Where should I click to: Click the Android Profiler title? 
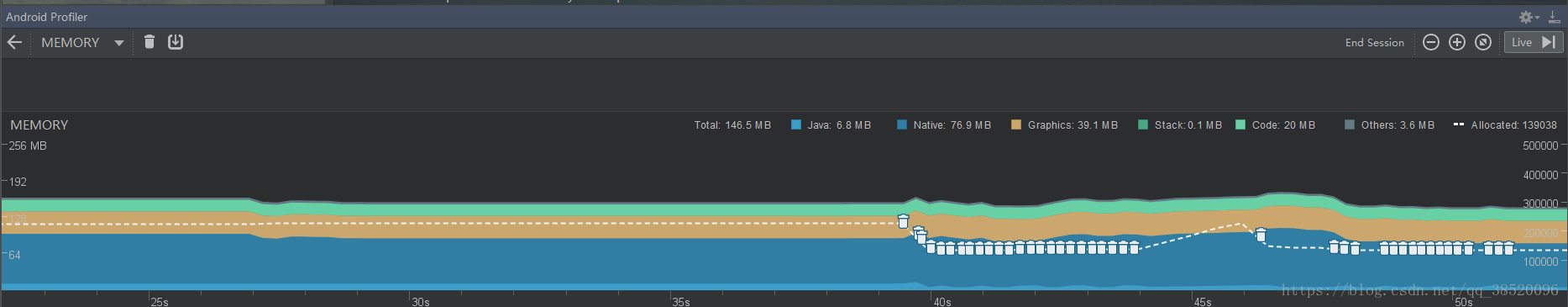[46, 17]
